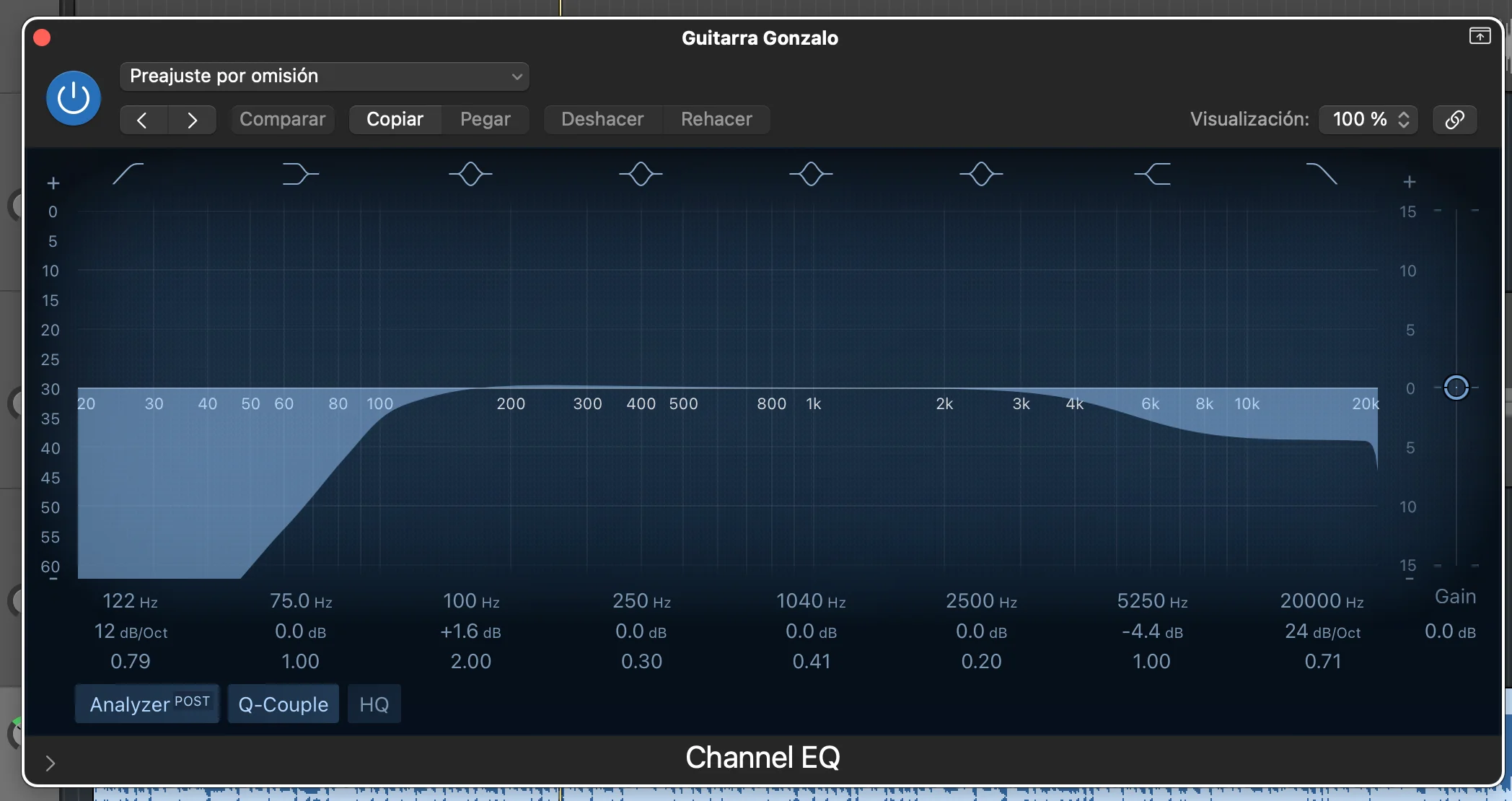Click the Comparar button
The image size is (1512, 801).
282,119
